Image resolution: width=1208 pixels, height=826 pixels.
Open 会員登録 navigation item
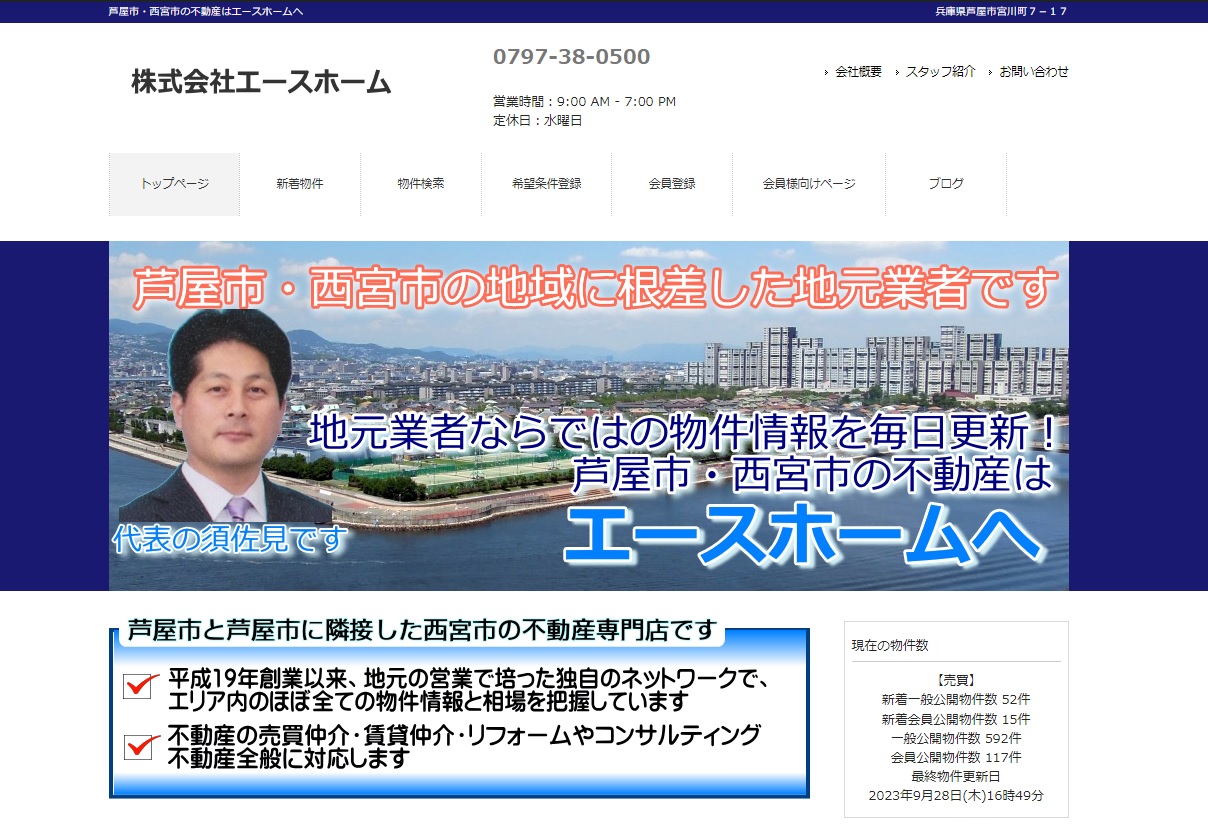(x=672, y=184)
